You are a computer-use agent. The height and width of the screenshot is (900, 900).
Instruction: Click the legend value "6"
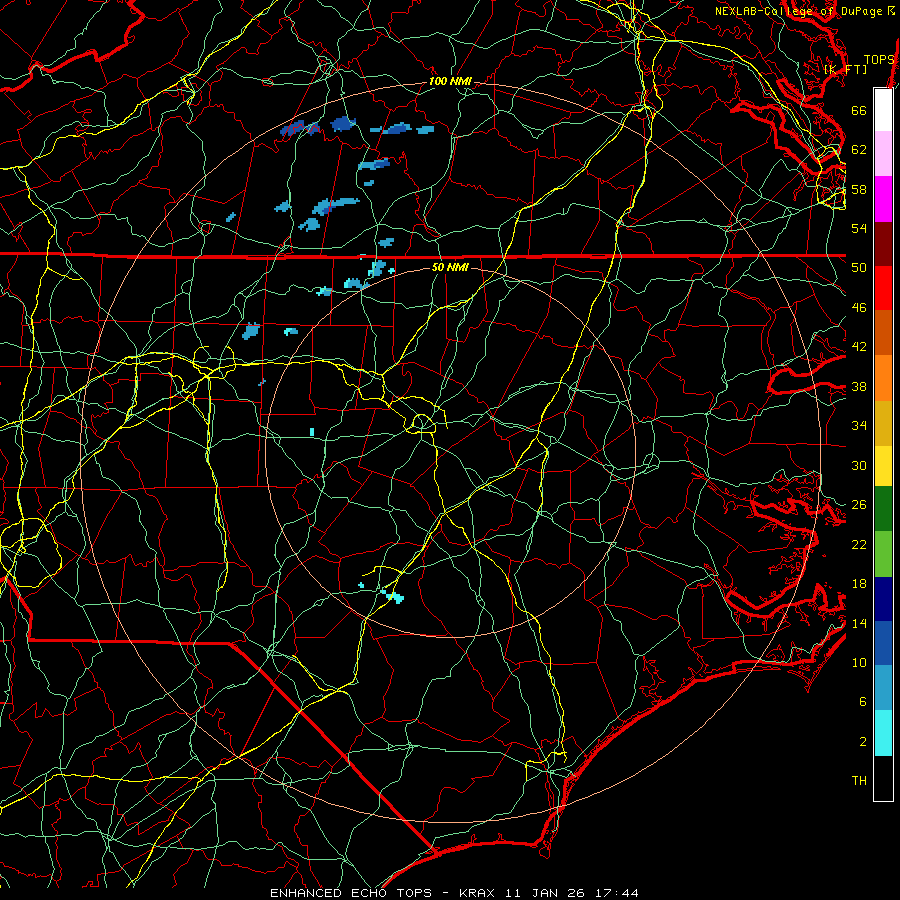(x=863, y=702)
